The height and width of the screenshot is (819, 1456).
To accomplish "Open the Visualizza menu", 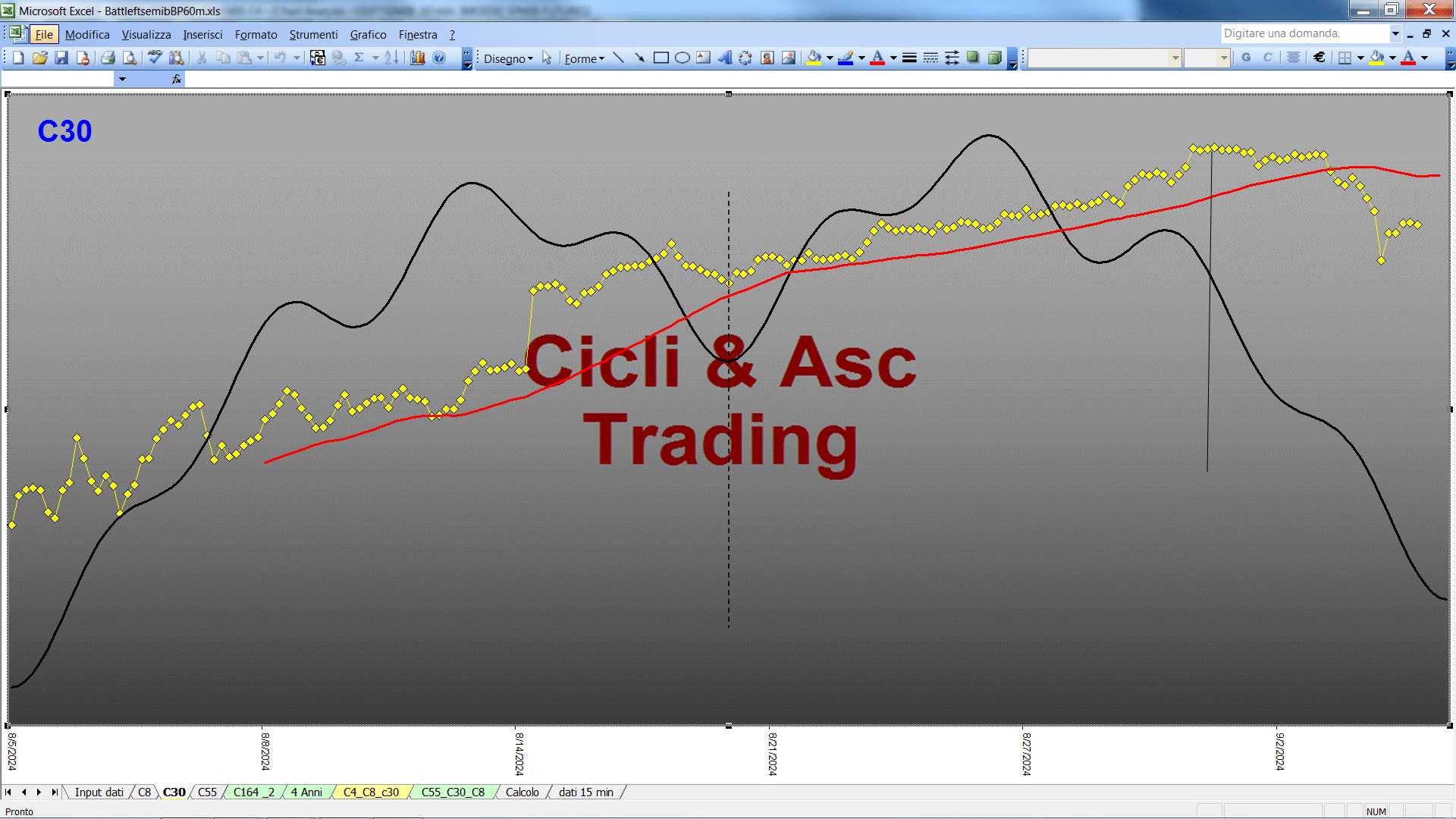I will (146, 35).
